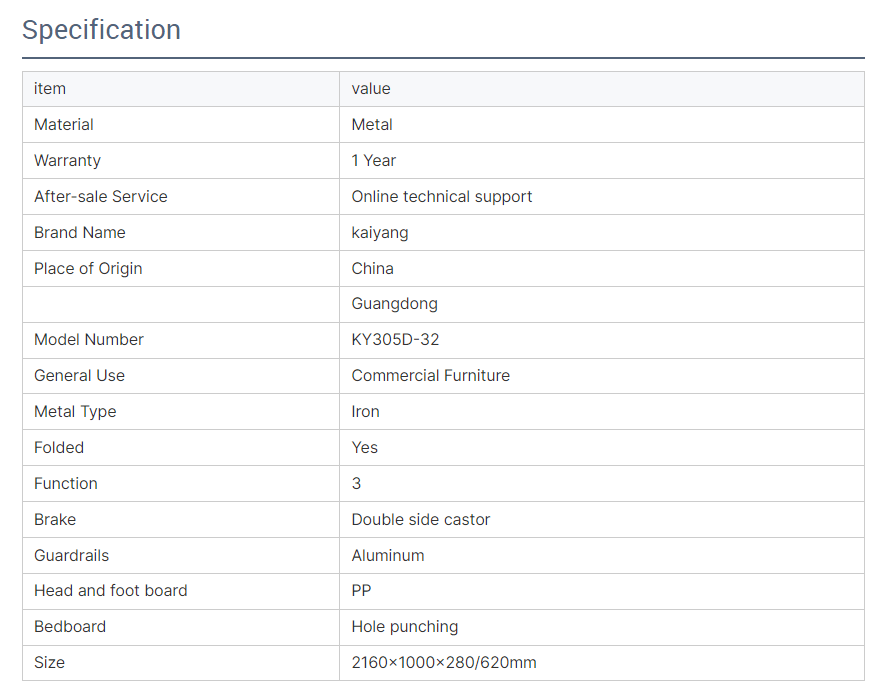The height and width of the screenshot is (694, 894).
Task: Click the "Iron" metal type value
Action: (366, 412)
